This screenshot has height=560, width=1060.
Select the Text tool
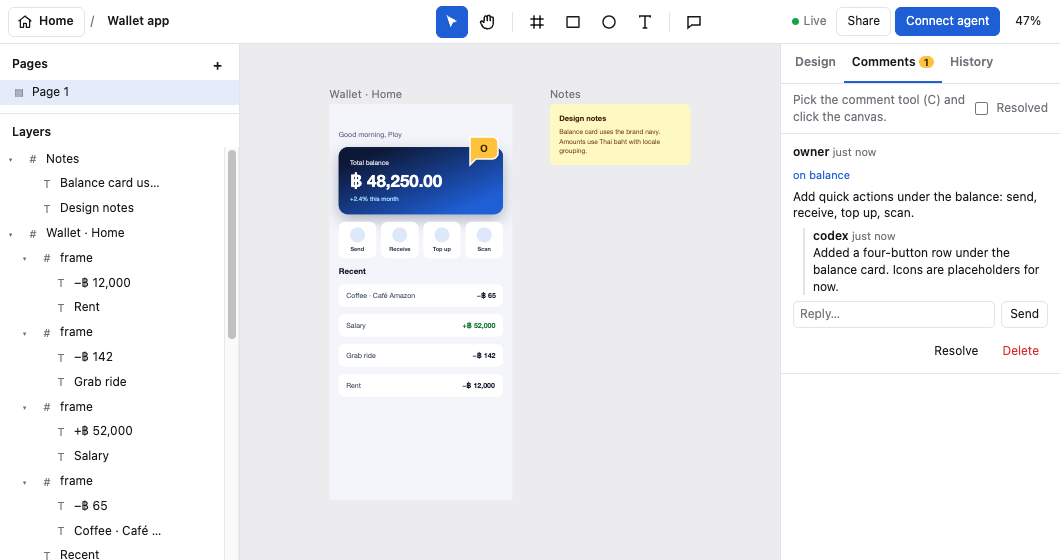tap(645, 22)
